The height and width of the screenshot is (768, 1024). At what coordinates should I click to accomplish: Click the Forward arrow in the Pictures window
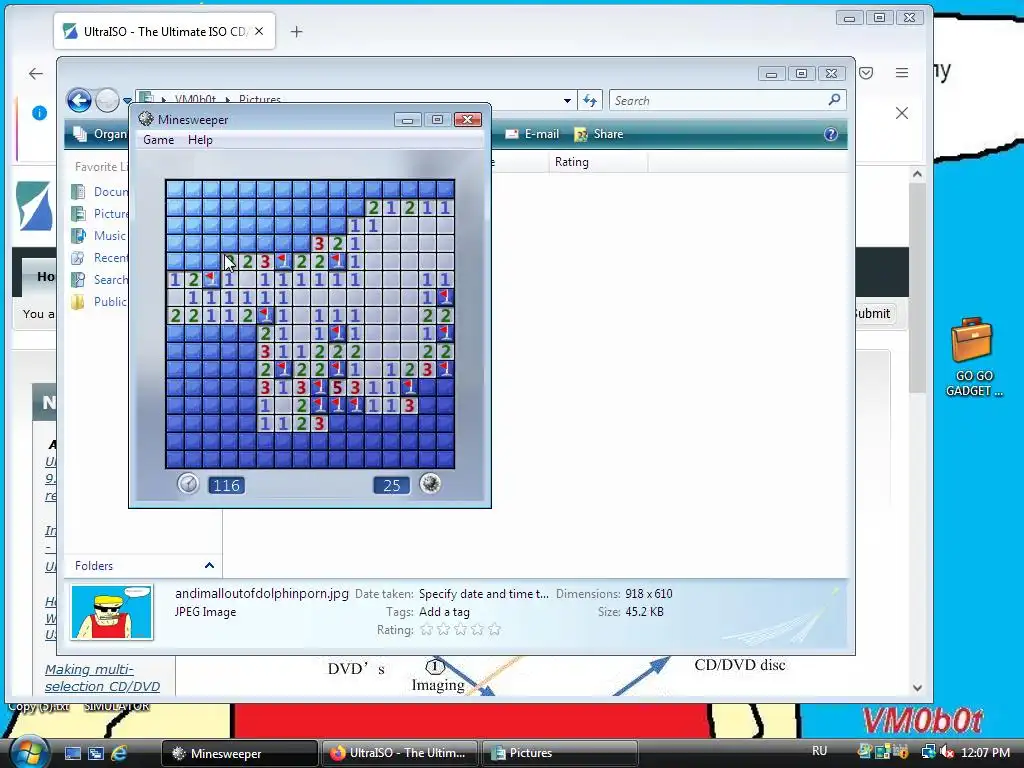click(107, 101)
